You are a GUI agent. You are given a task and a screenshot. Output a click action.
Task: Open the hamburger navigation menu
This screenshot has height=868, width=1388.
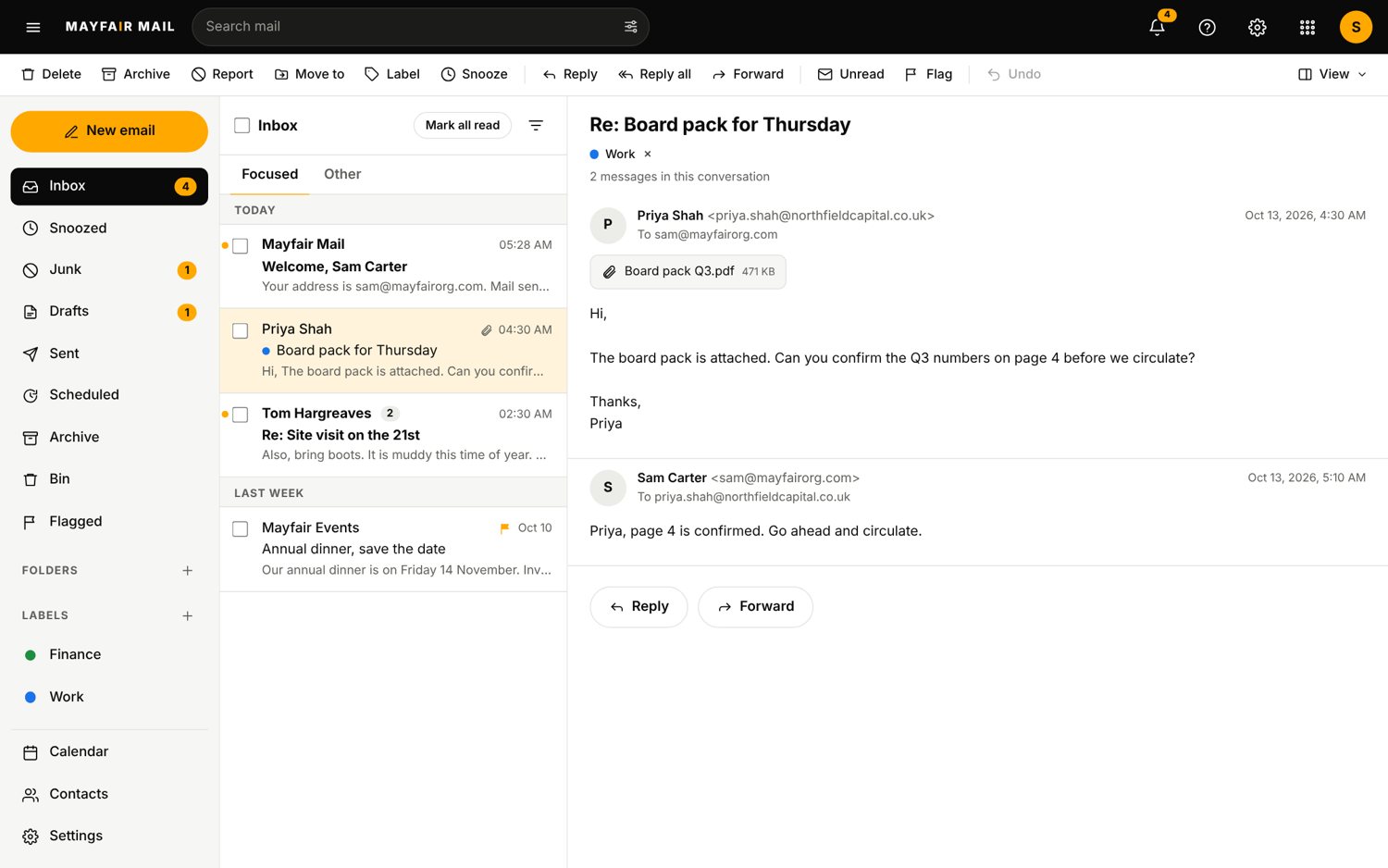pyautogui.click(x=33, y=27)
